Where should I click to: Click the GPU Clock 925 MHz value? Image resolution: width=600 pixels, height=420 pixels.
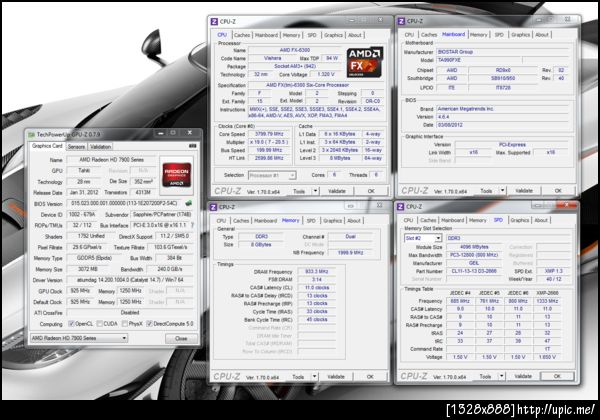pyautogui.click(x=80, y=291)
